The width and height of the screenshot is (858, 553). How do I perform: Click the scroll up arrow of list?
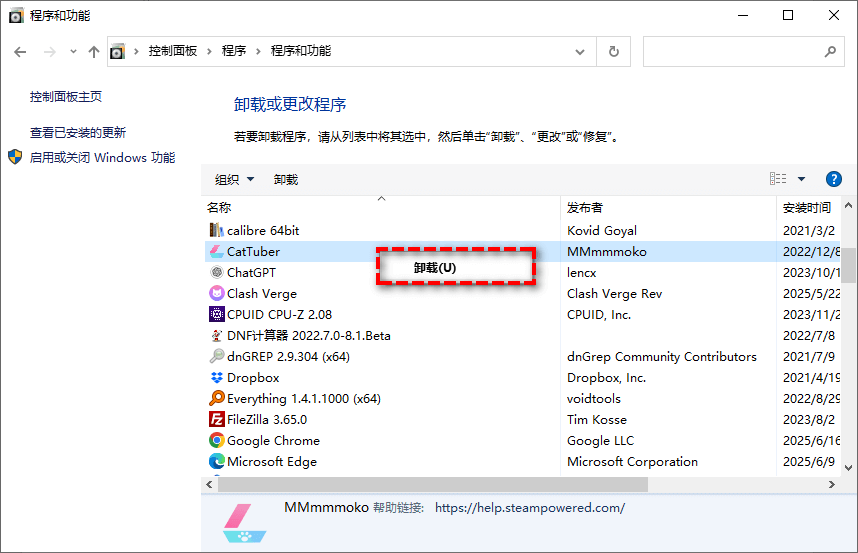coord(848,206)
